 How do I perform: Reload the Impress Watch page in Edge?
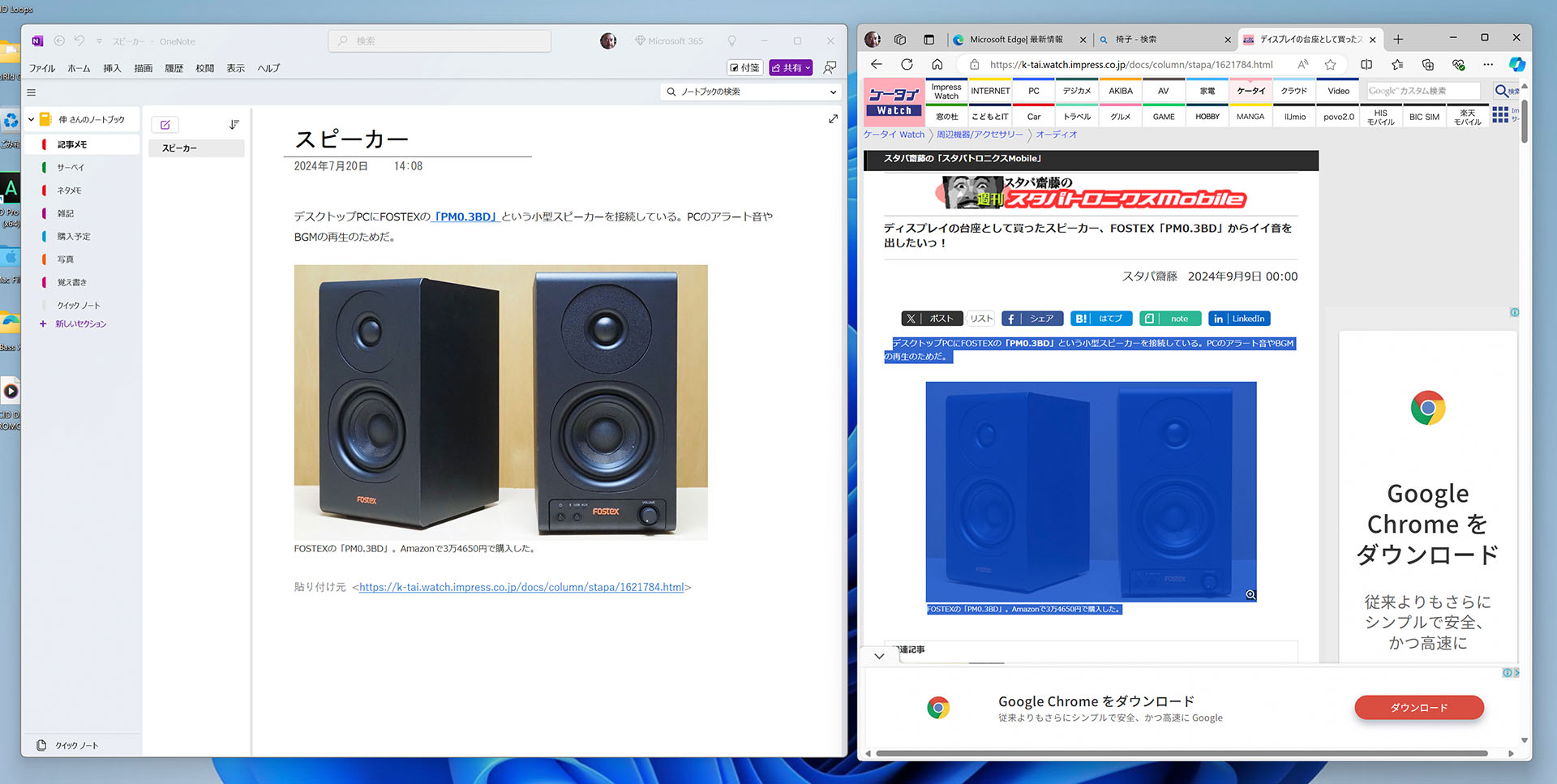point(907,64)
